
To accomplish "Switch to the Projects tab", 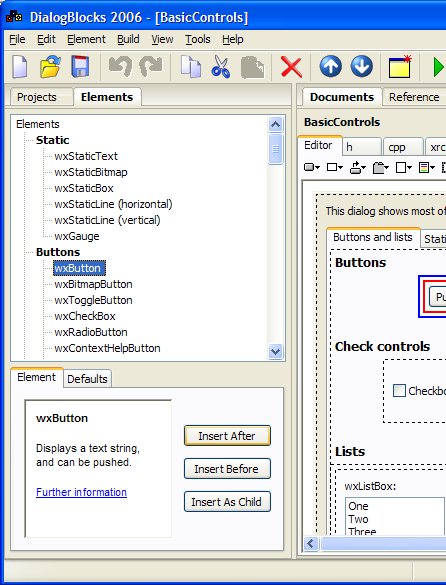I will (x=37, y=97).
